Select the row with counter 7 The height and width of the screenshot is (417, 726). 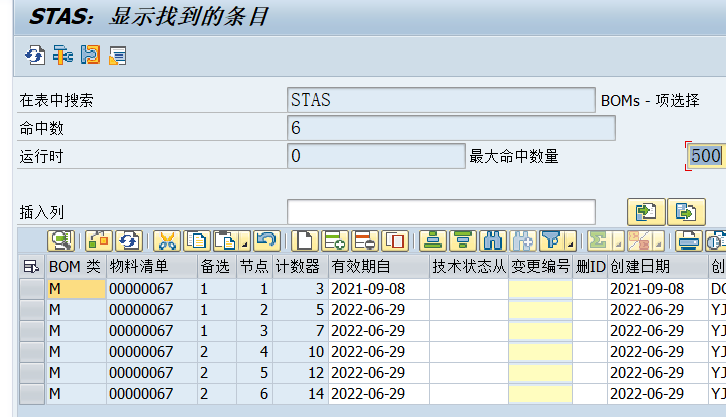[x=32, y=331]
